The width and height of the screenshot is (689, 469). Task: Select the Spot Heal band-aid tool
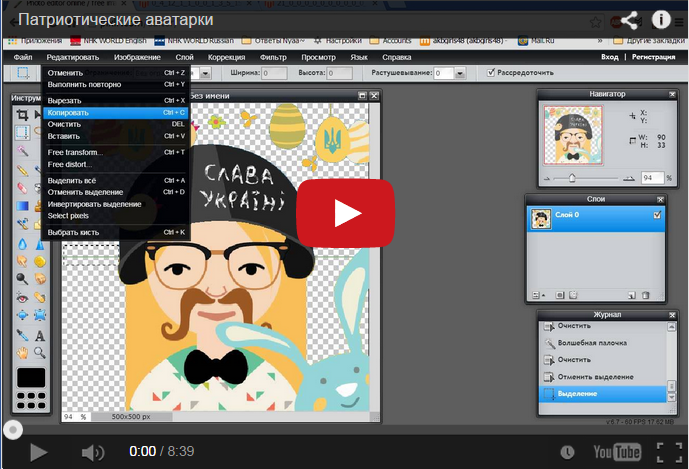click(40, 298)
